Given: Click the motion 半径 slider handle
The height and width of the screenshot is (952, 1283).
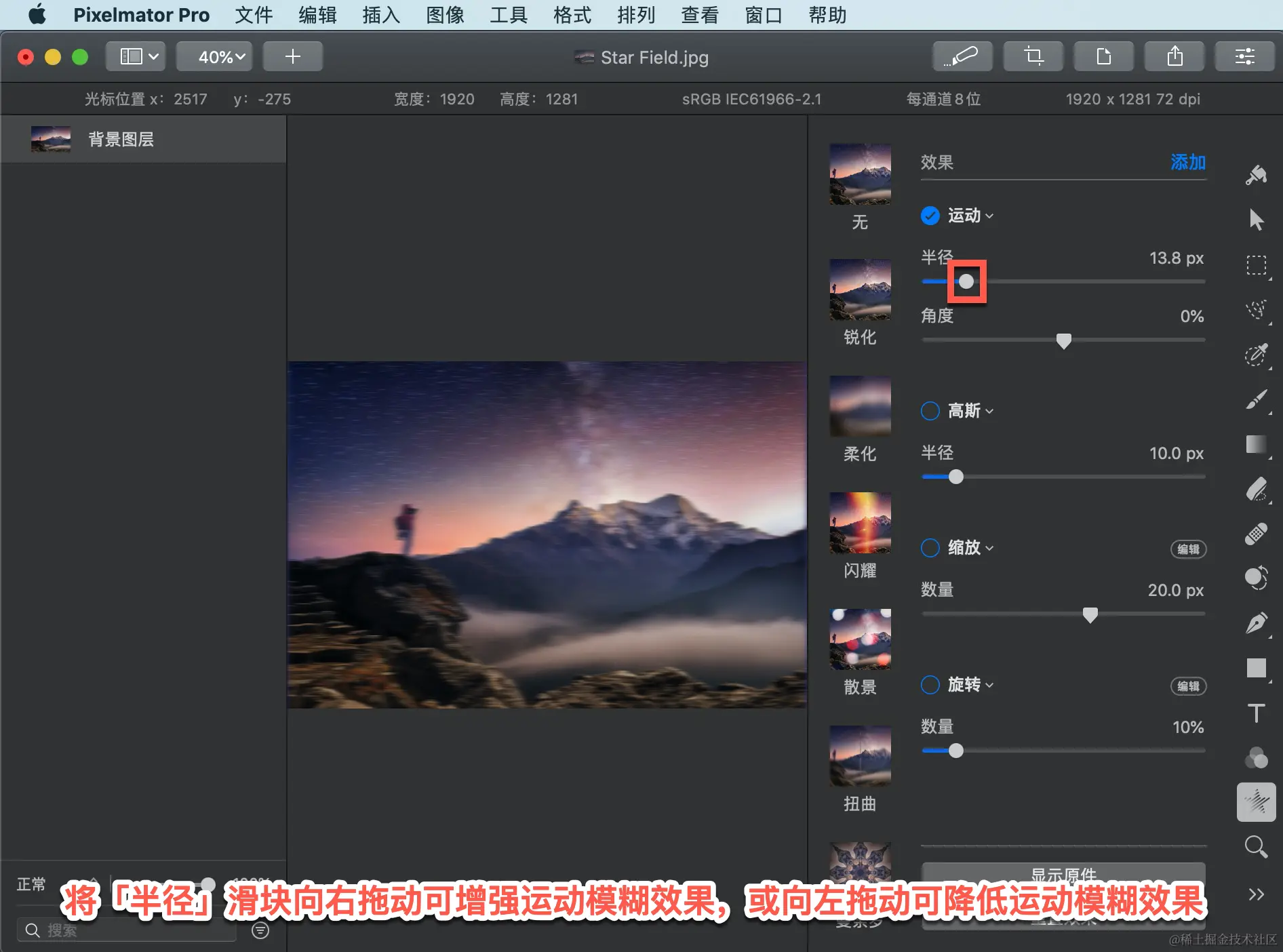Looking at the screenshot, I should 966,281.
